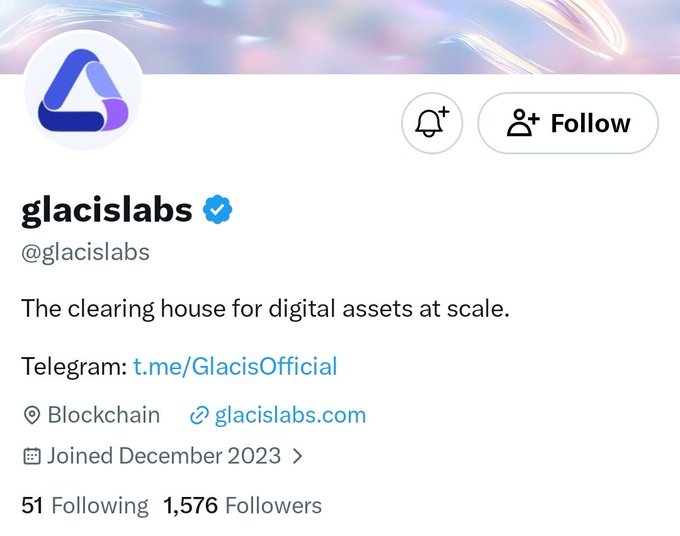Visit the glacislabs.com website link
The width and height of the screenshot is (680, 536).
290,415
